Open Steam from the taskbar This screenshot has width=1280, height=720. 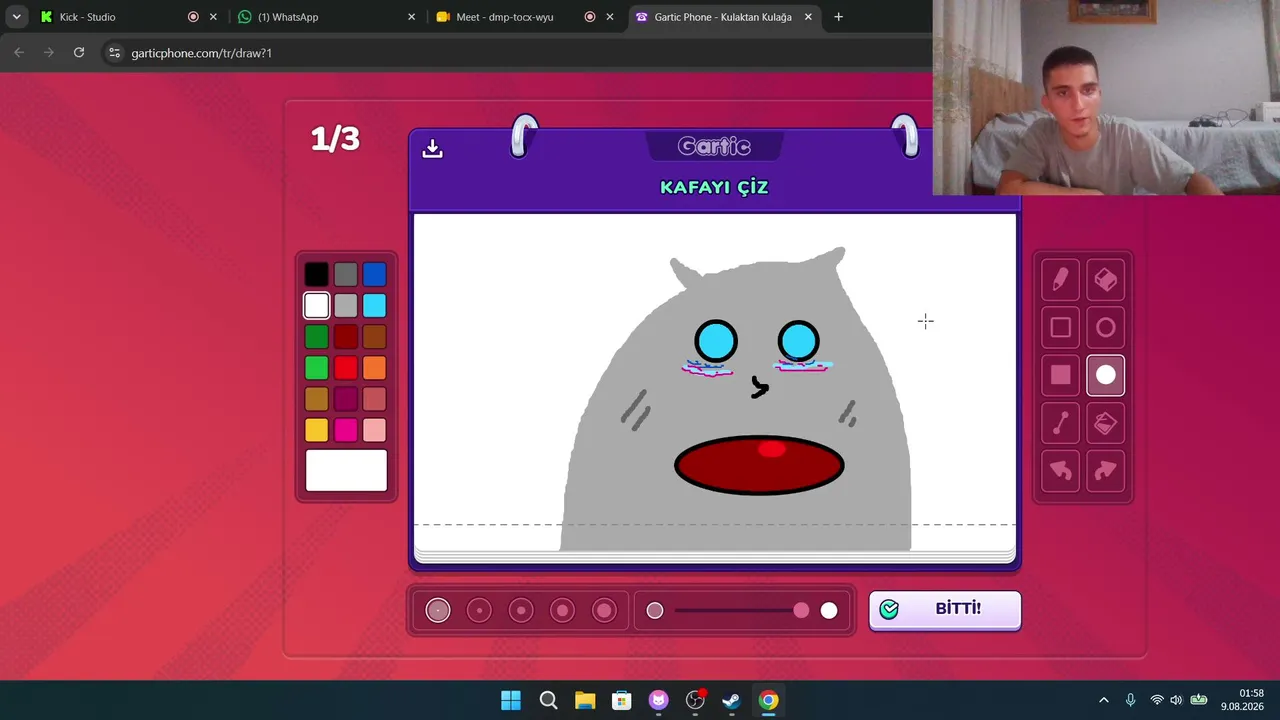[x=731, y=700]
